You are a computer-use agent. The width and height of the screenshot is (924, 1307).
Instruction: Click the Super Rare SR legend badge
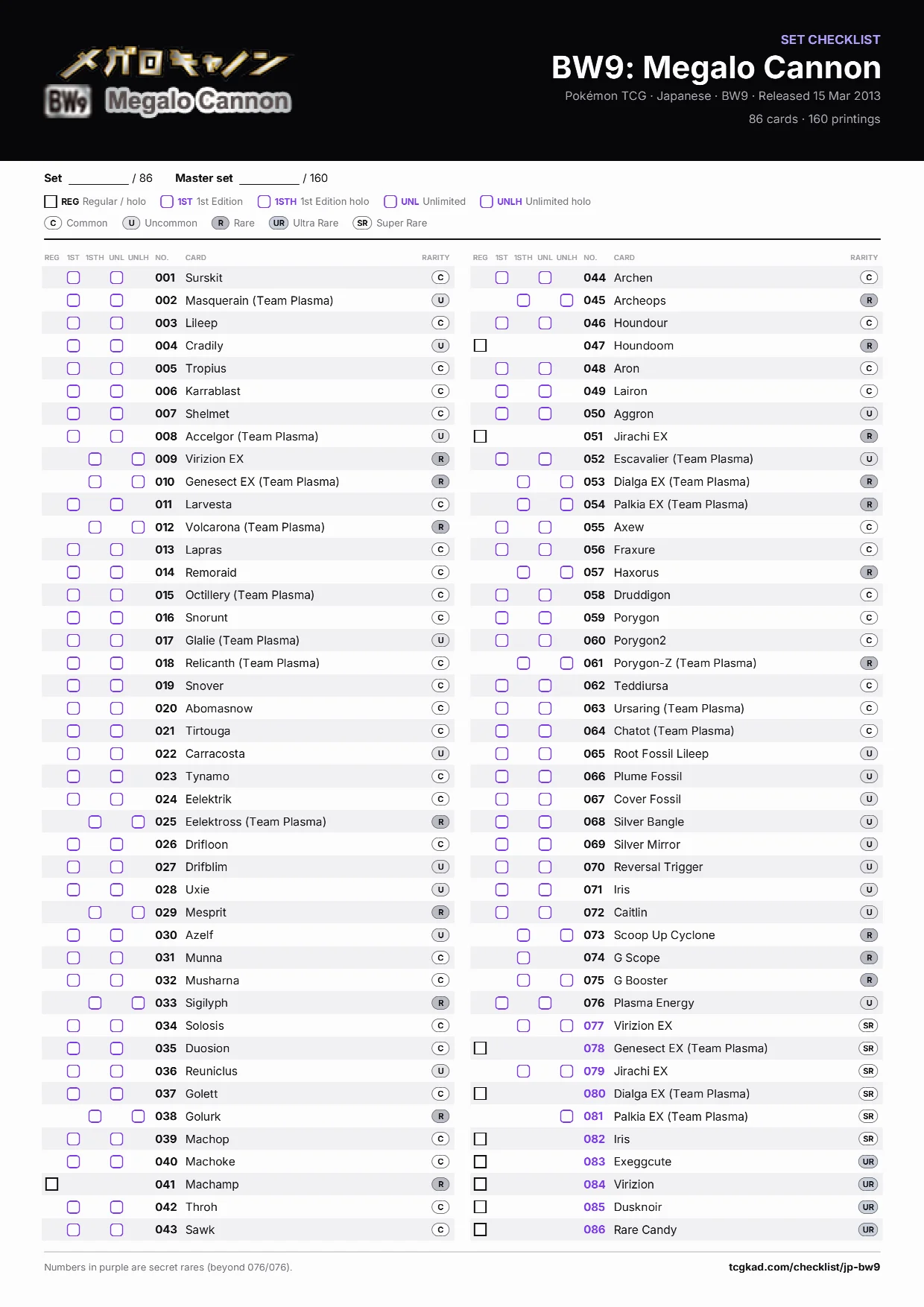[x=362, y=223]
